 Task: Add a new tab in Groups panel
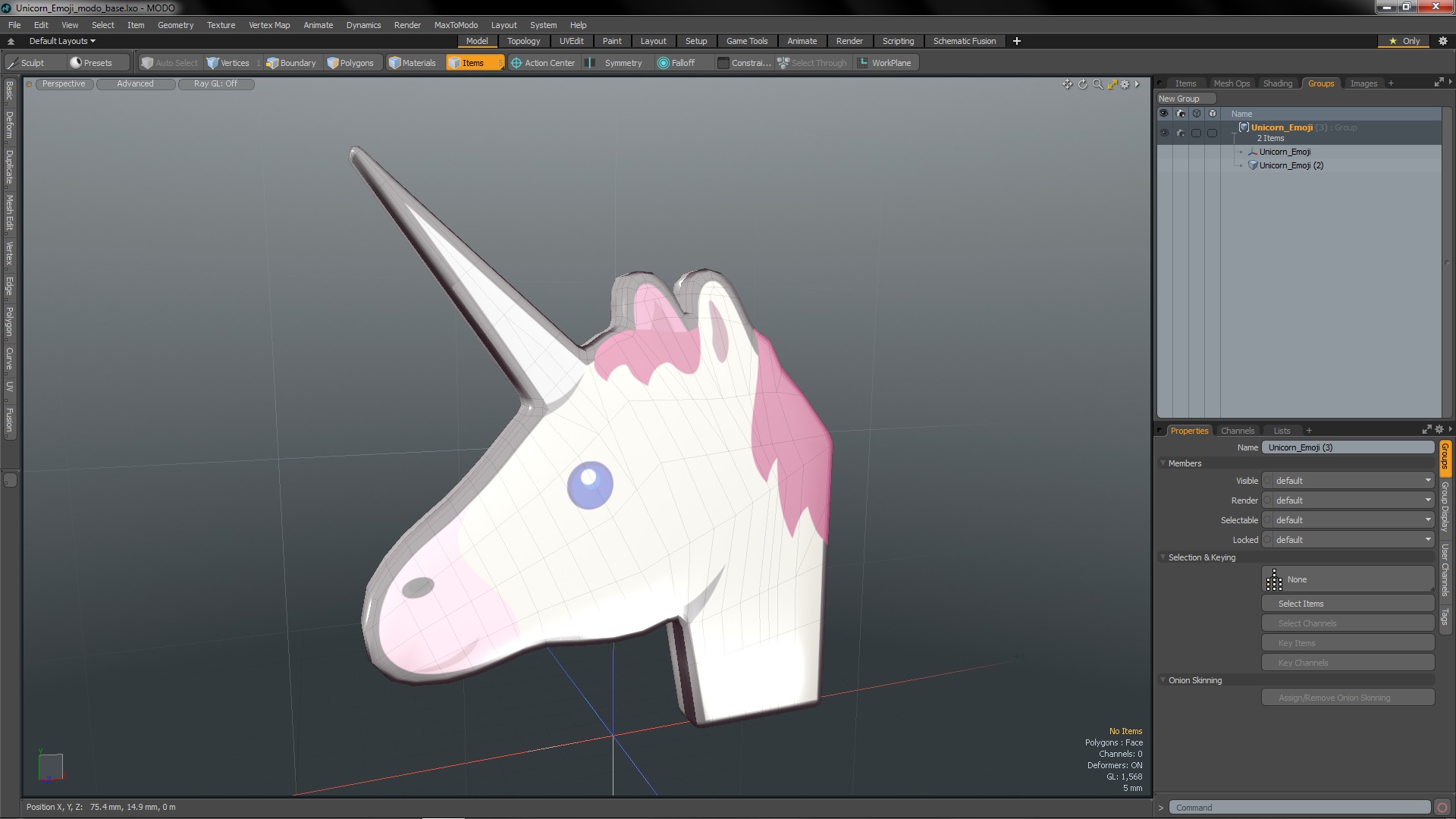pos(1391,83)
